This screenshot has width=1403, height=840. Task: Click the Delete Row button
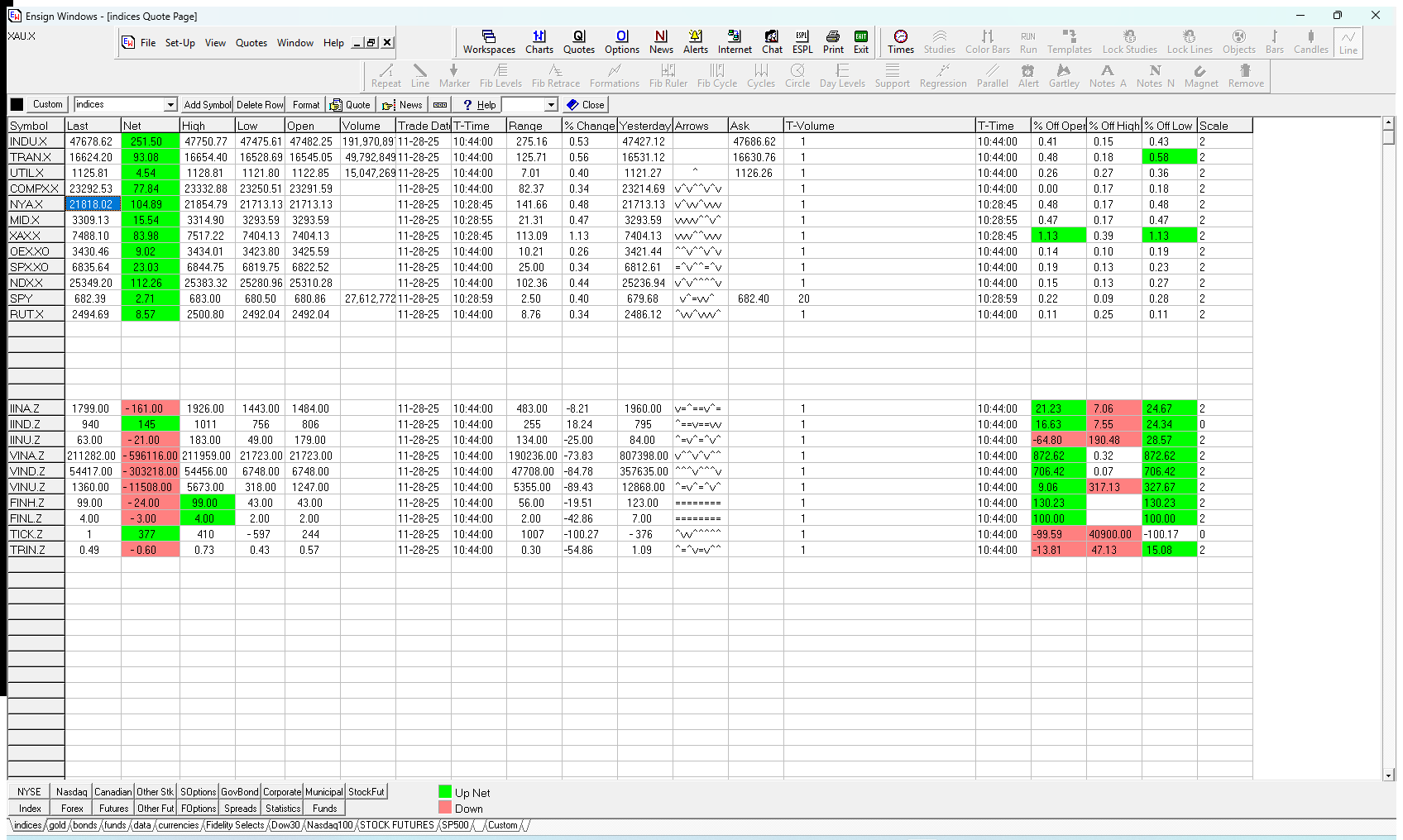click(x=260, y=105)
